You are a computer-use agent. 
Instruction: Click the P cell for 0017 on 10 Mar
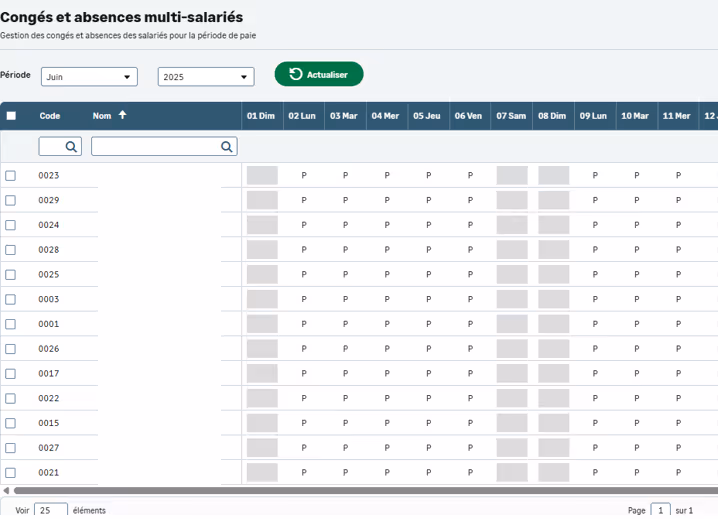pyautogui.click(x=636, y=373)
